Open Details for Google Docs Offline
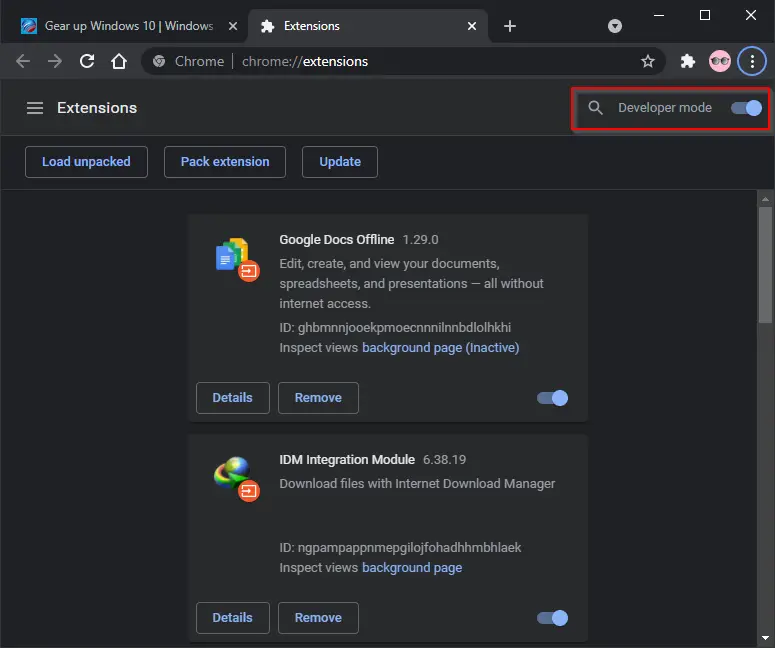775x648 pixels. (x=233, y=398)
